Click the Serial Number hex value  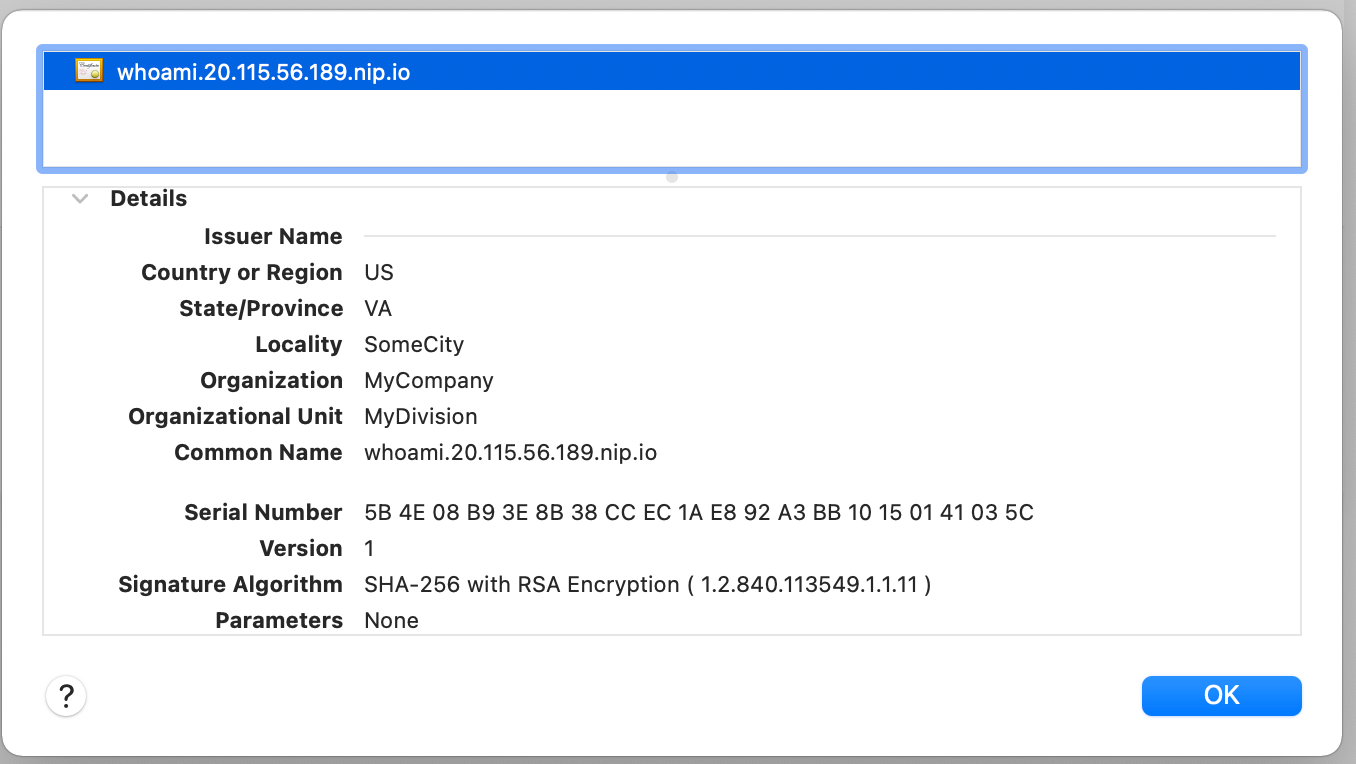(699, 513)
